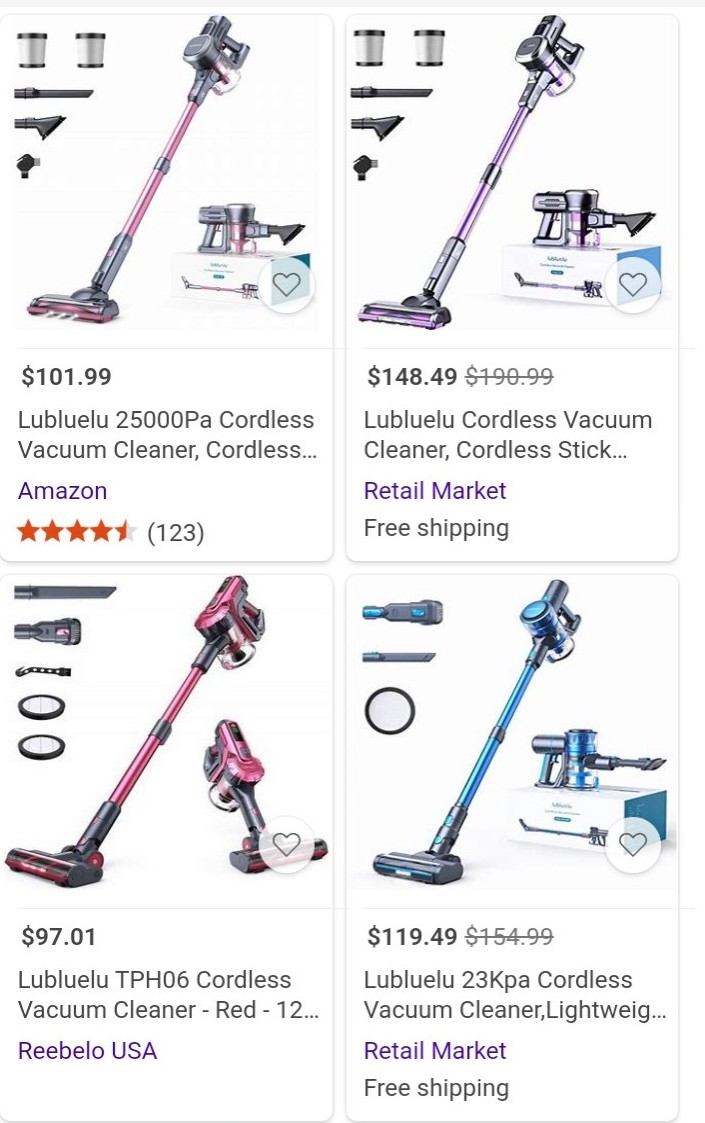The width and height of the screenshot is (705, 1123).
Task: Click the $119.49 discounted price
Action: click(x=412, y=936)
